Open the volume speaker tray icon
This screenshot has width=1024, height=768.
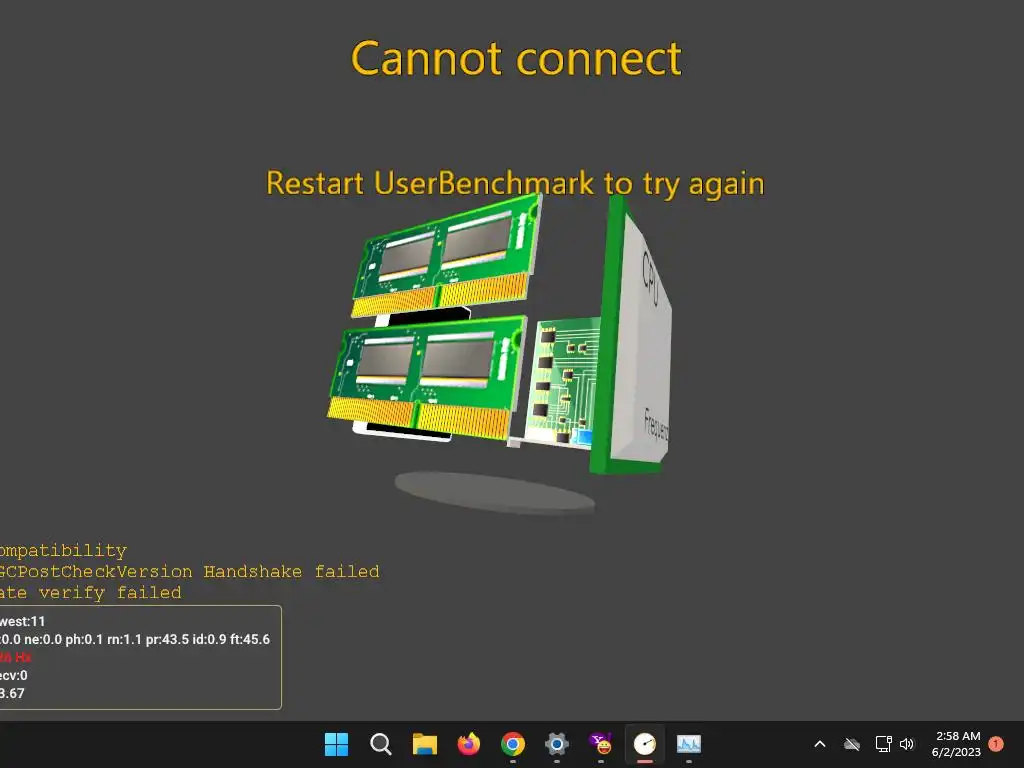point(906,744)
